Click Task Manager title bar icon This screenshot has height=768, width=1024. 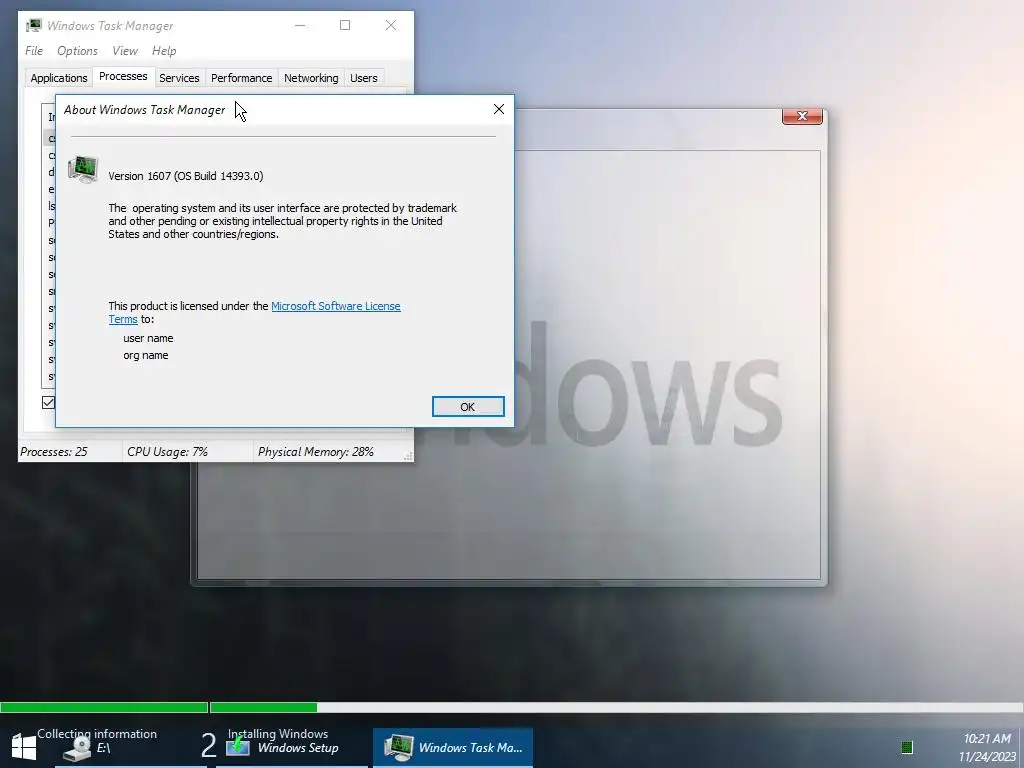click(x=33, y=25)
